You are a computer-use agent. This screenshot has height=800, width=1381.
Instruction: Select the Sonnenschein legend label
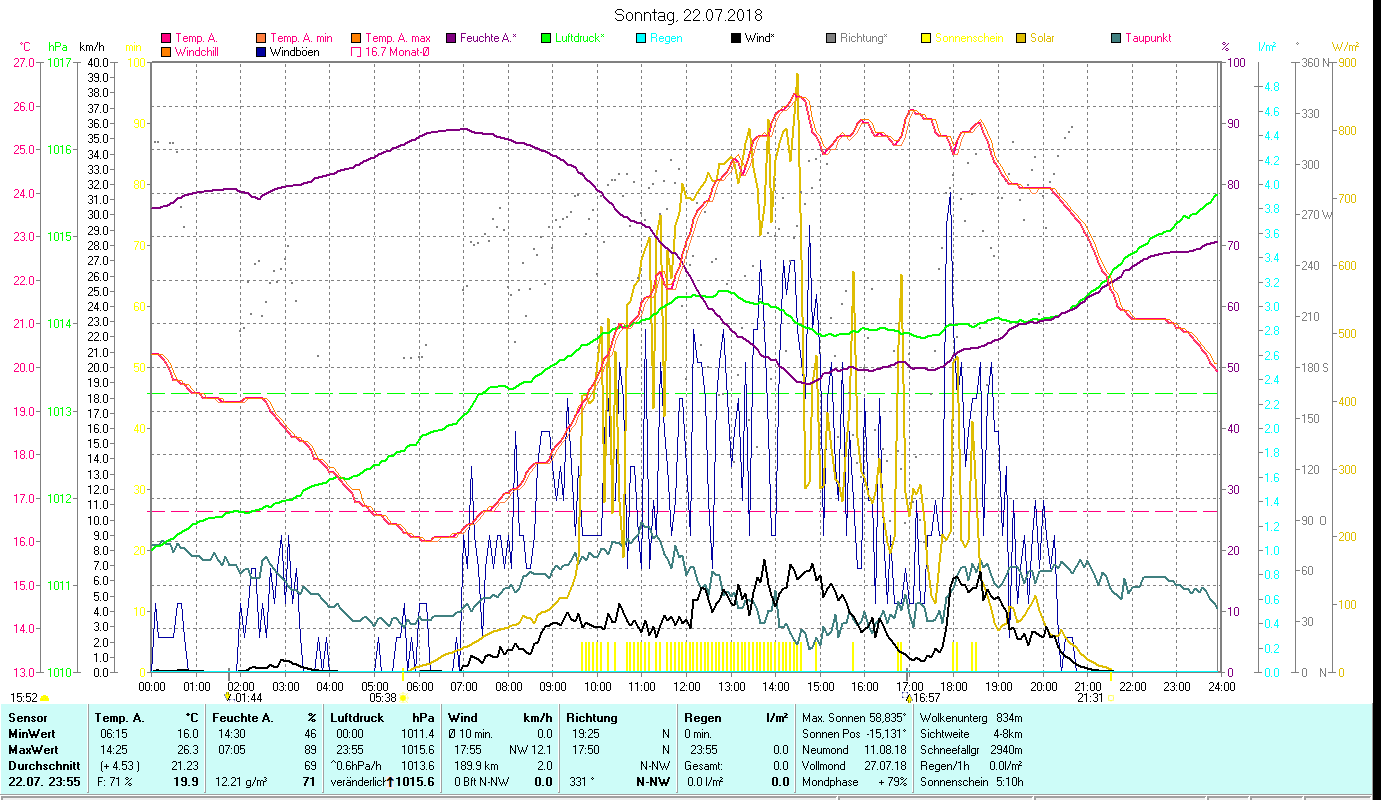point(969,39)
